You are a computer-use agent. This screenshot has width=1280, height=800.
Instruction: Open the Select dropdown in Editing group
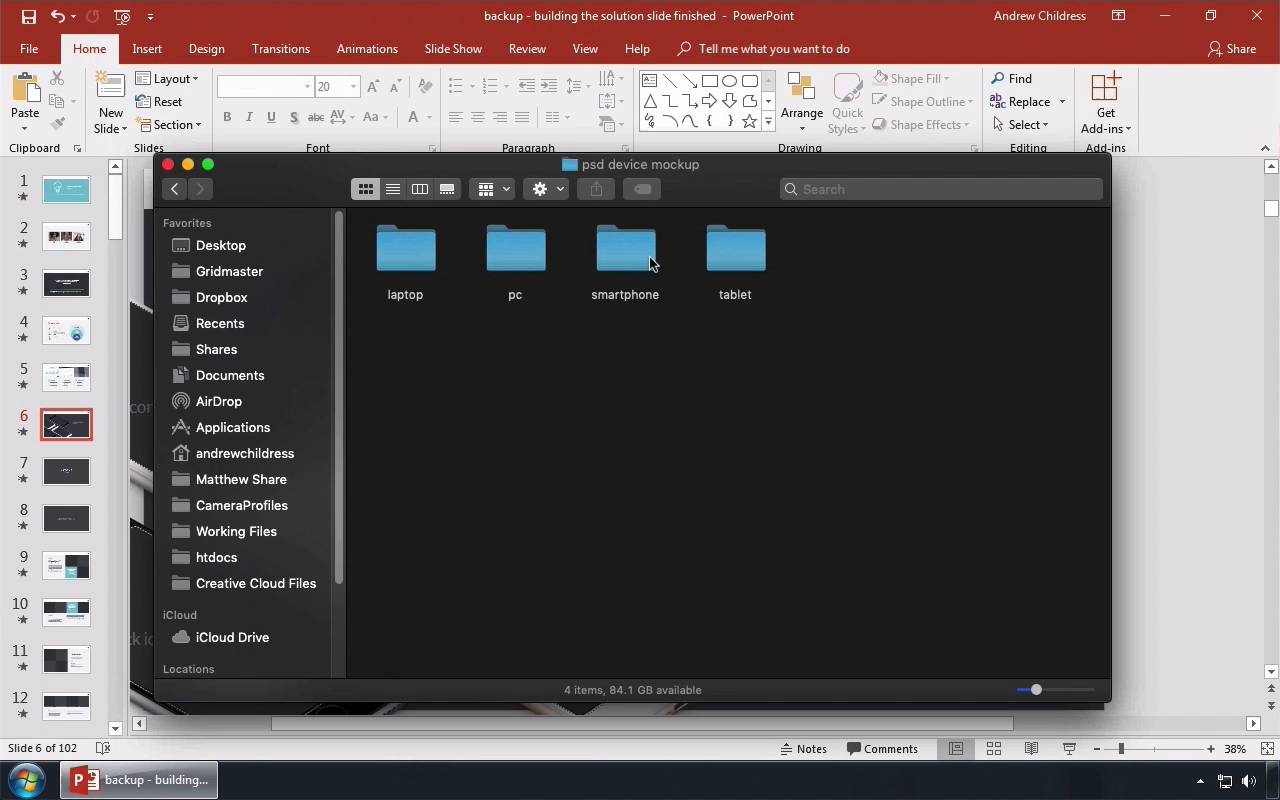(1020, 125)
